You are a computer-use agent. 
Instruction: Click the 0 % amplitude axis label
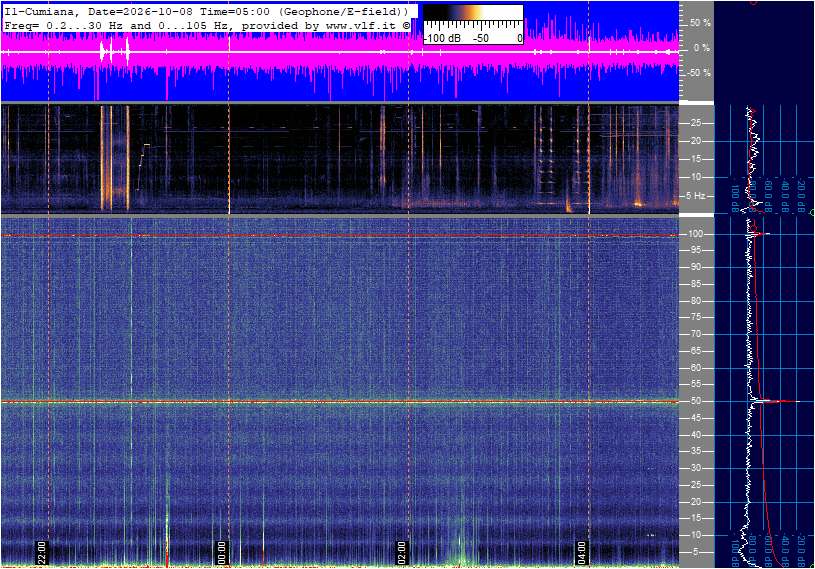click(702, 48)
